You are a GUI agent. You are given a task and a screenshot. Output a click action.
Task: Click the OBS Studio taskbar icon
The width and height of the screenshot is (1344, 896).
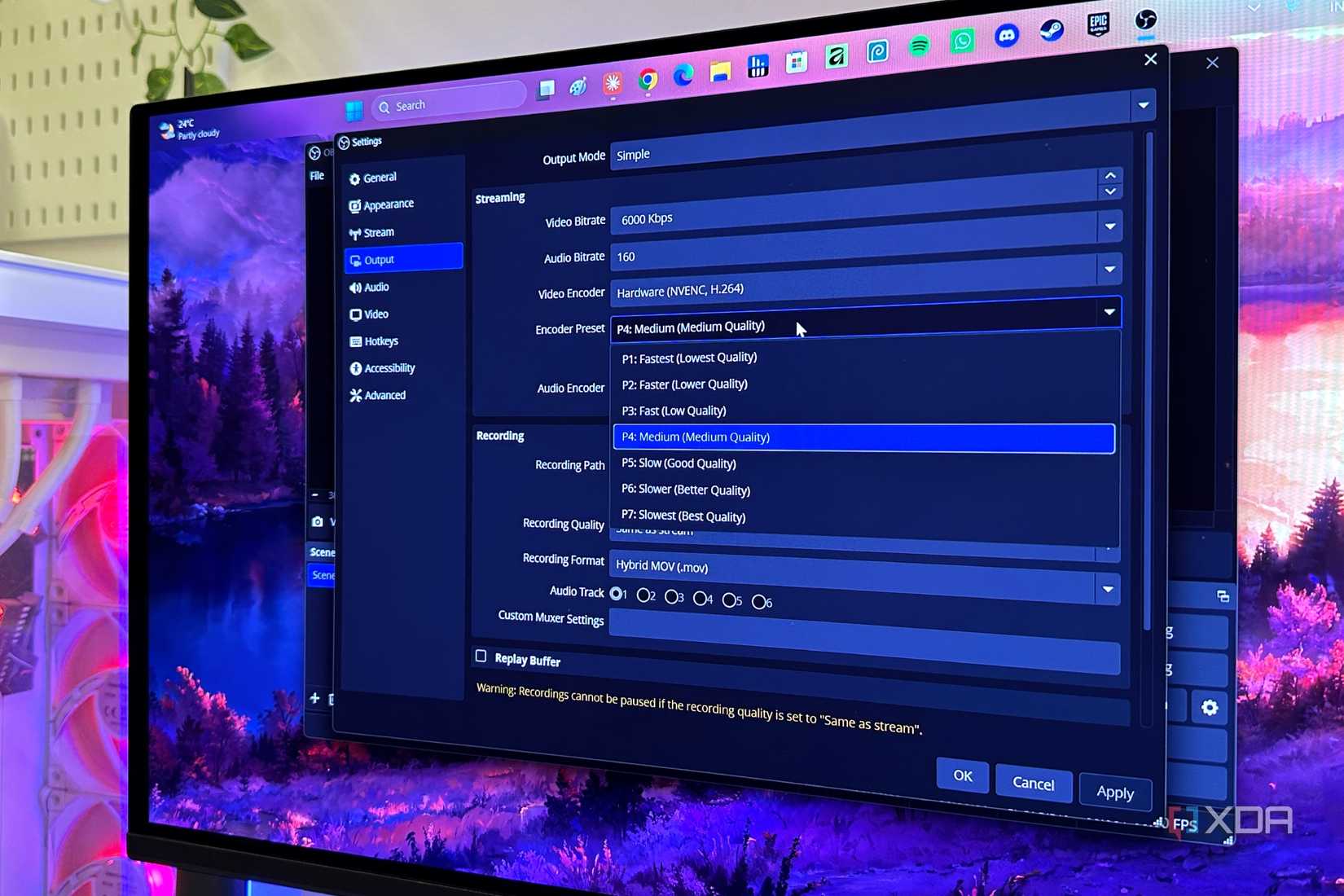[x=1146, y=20]
